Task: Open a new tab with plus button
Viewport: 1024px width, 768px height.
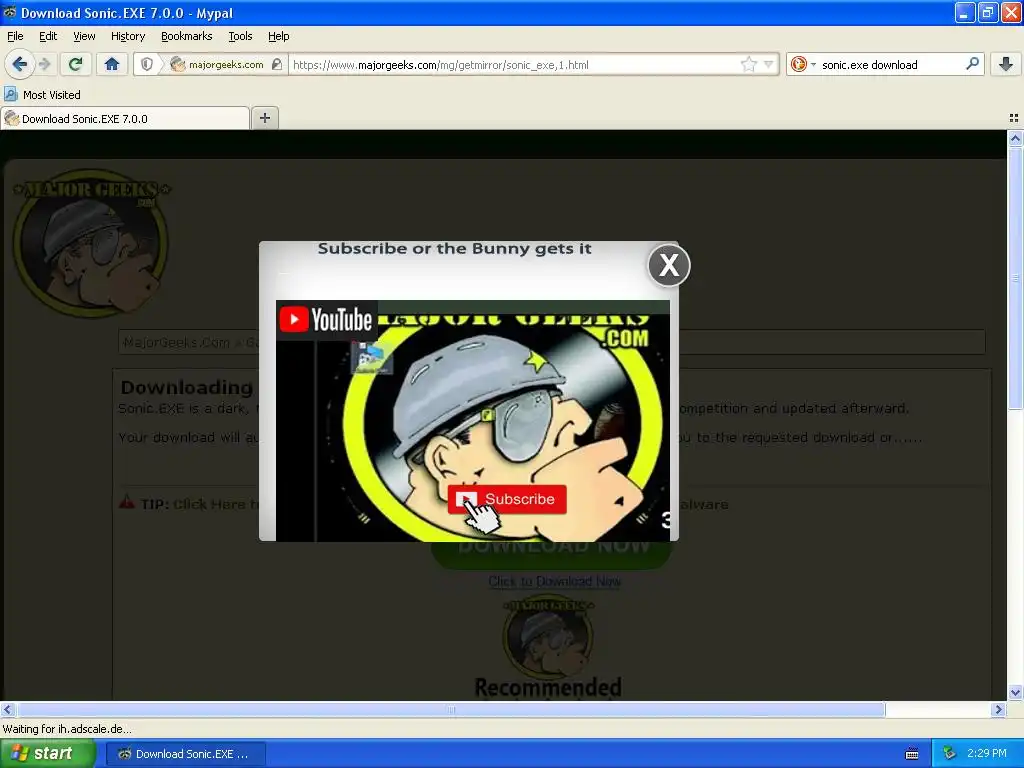Action: pyautogui.click(x=264, y=118)
